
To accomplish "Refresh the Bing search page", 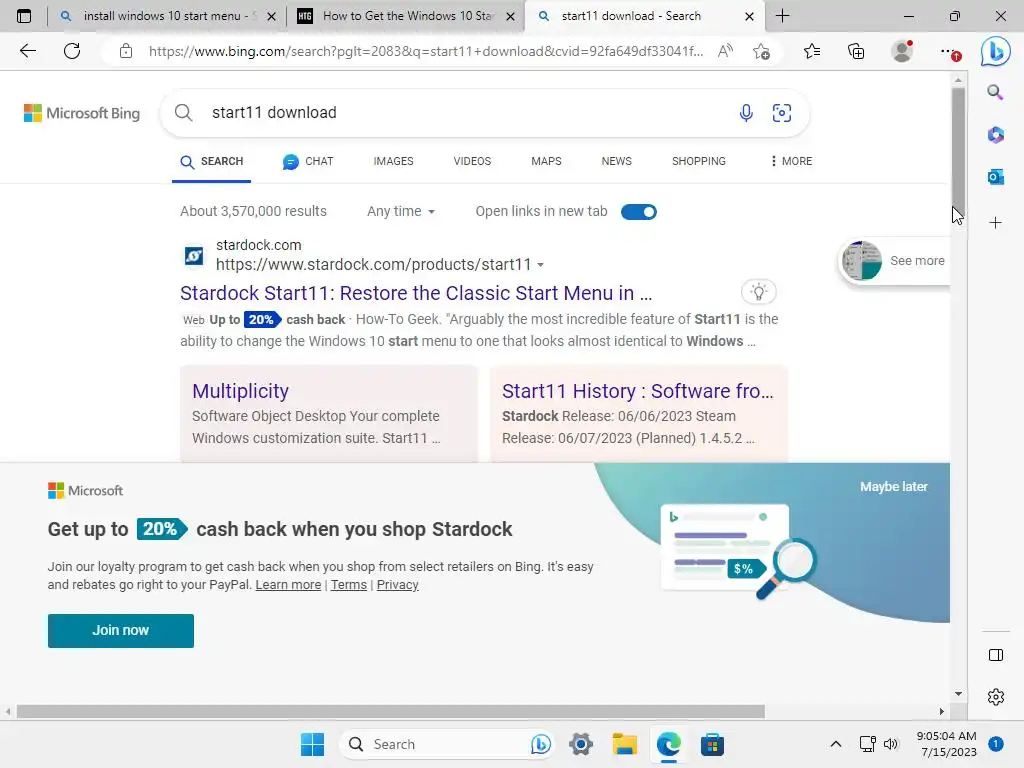I will pos(72,51).
